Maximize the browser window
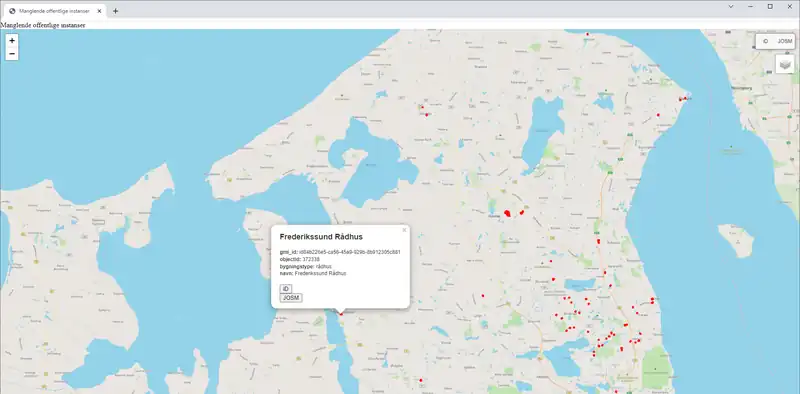The width and height of the screenshot is (800, 394). (x=770, y=6)
